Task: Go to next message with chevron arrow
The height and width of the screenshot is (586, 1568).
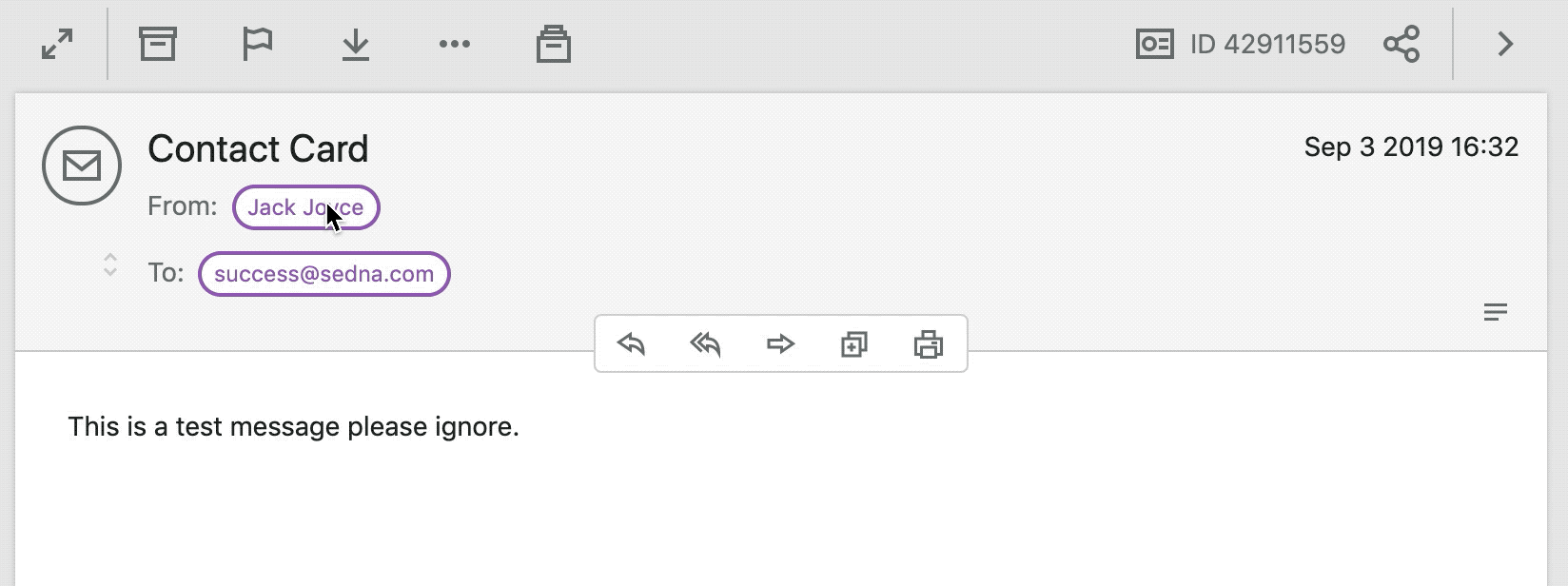Action: (x=1505, y=44)
